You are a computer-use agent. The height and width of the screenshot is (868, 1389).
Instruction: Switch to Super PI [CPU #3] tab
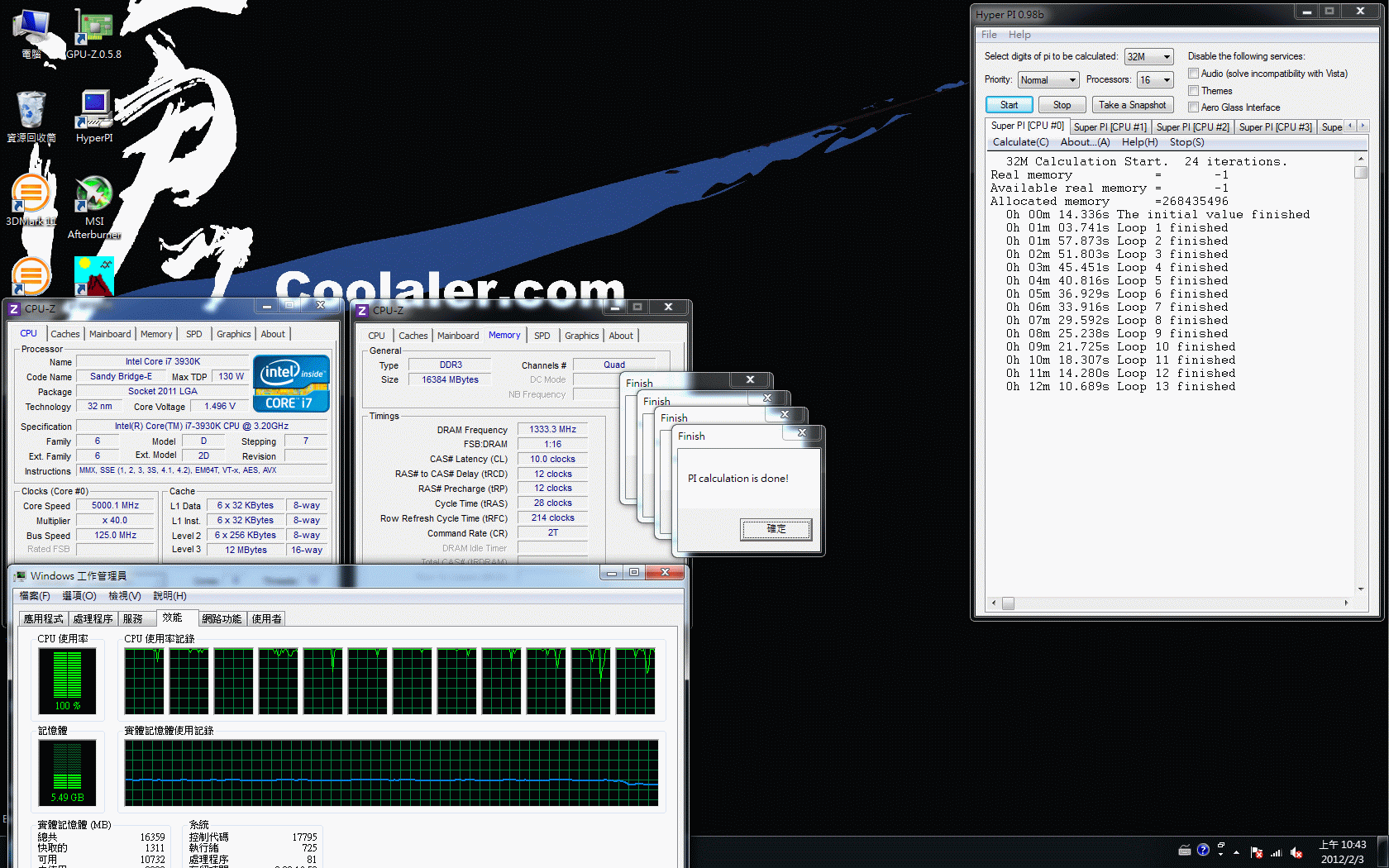1275,127
